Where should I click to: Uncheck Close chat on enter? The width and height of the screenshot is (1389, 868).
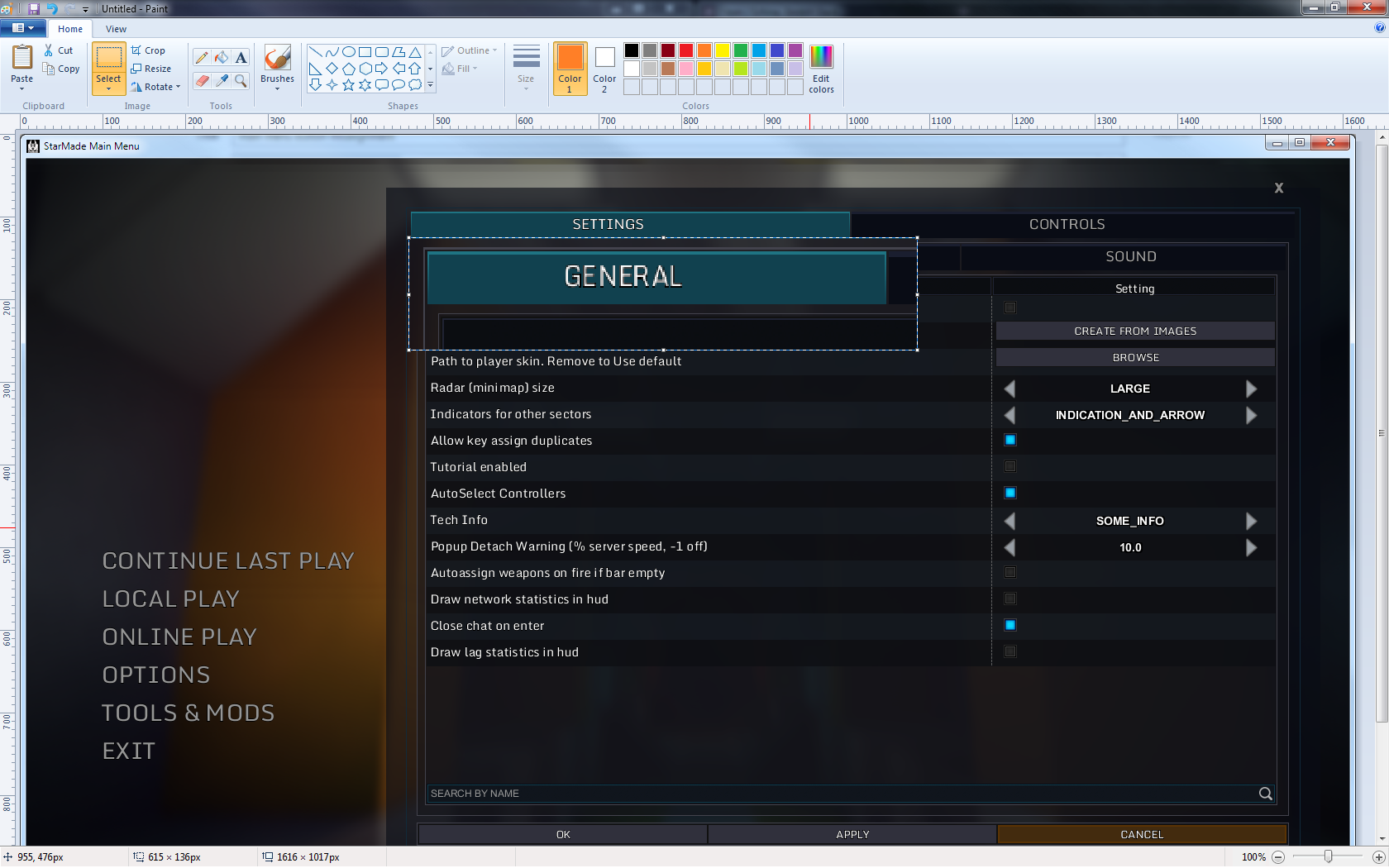point(1010,625)
